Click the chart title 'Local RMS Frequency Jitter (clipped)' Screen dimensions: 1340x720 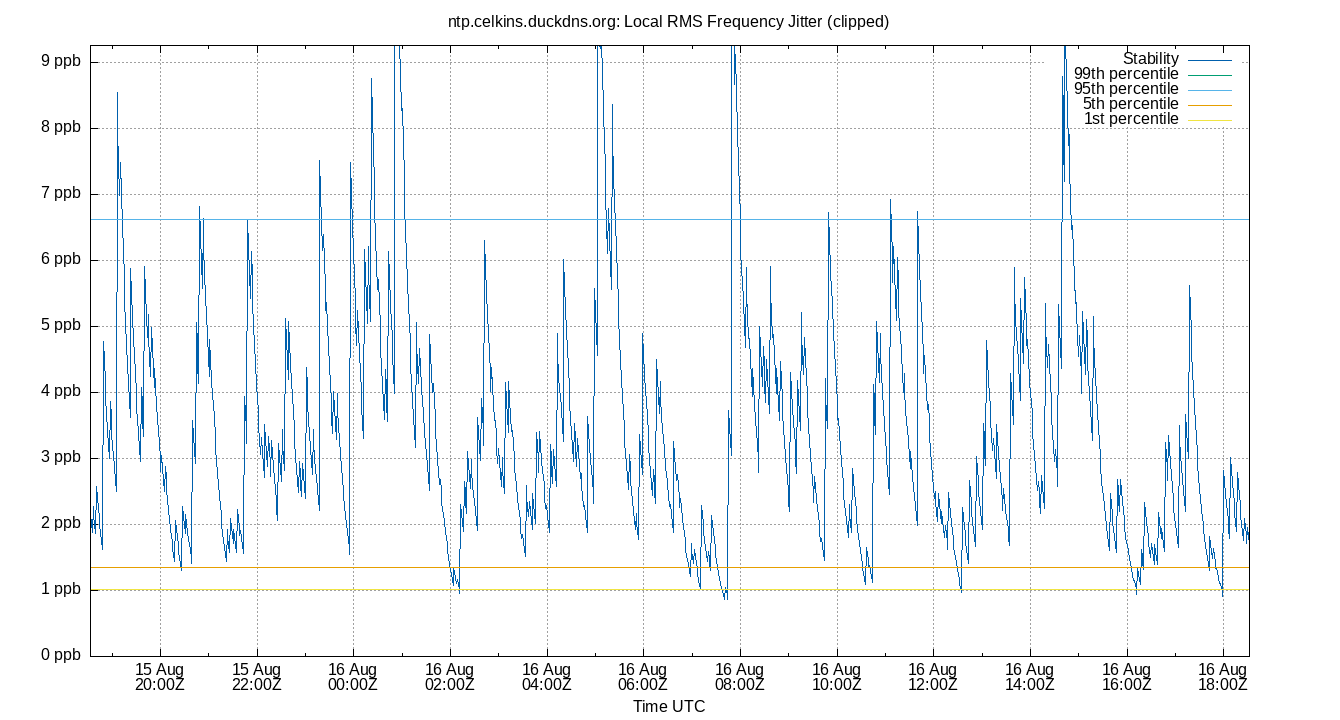pos(756,21)
